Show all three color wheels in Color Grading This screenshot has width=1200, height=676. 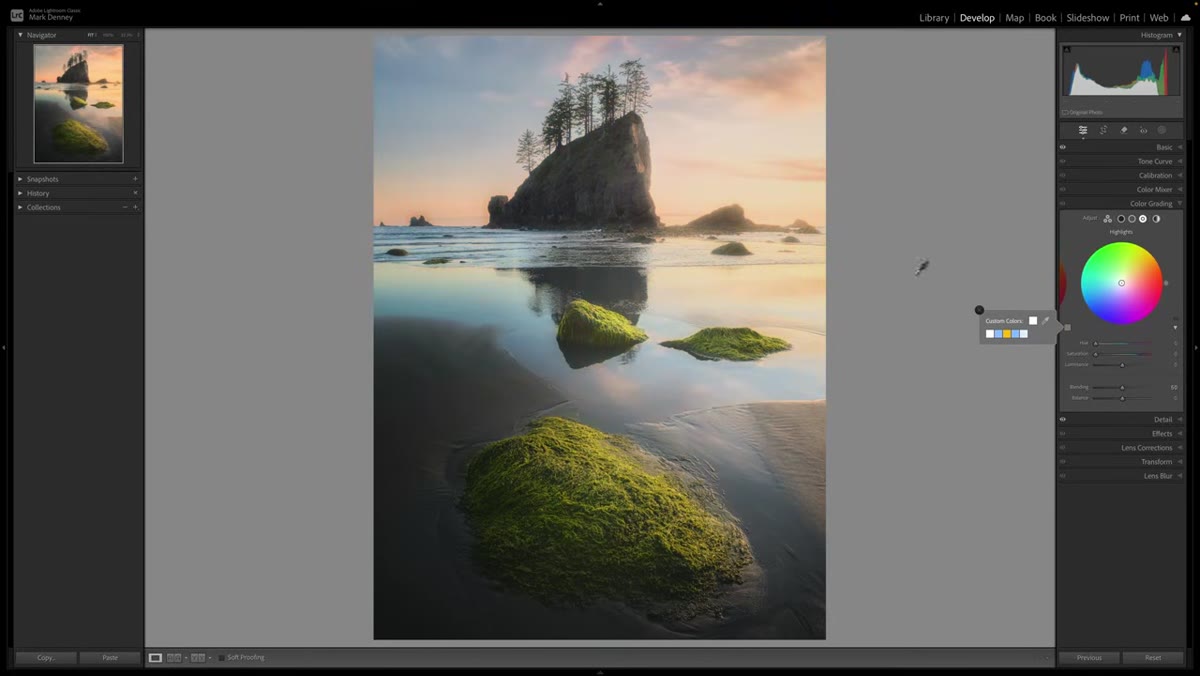tap(1108, 218)
